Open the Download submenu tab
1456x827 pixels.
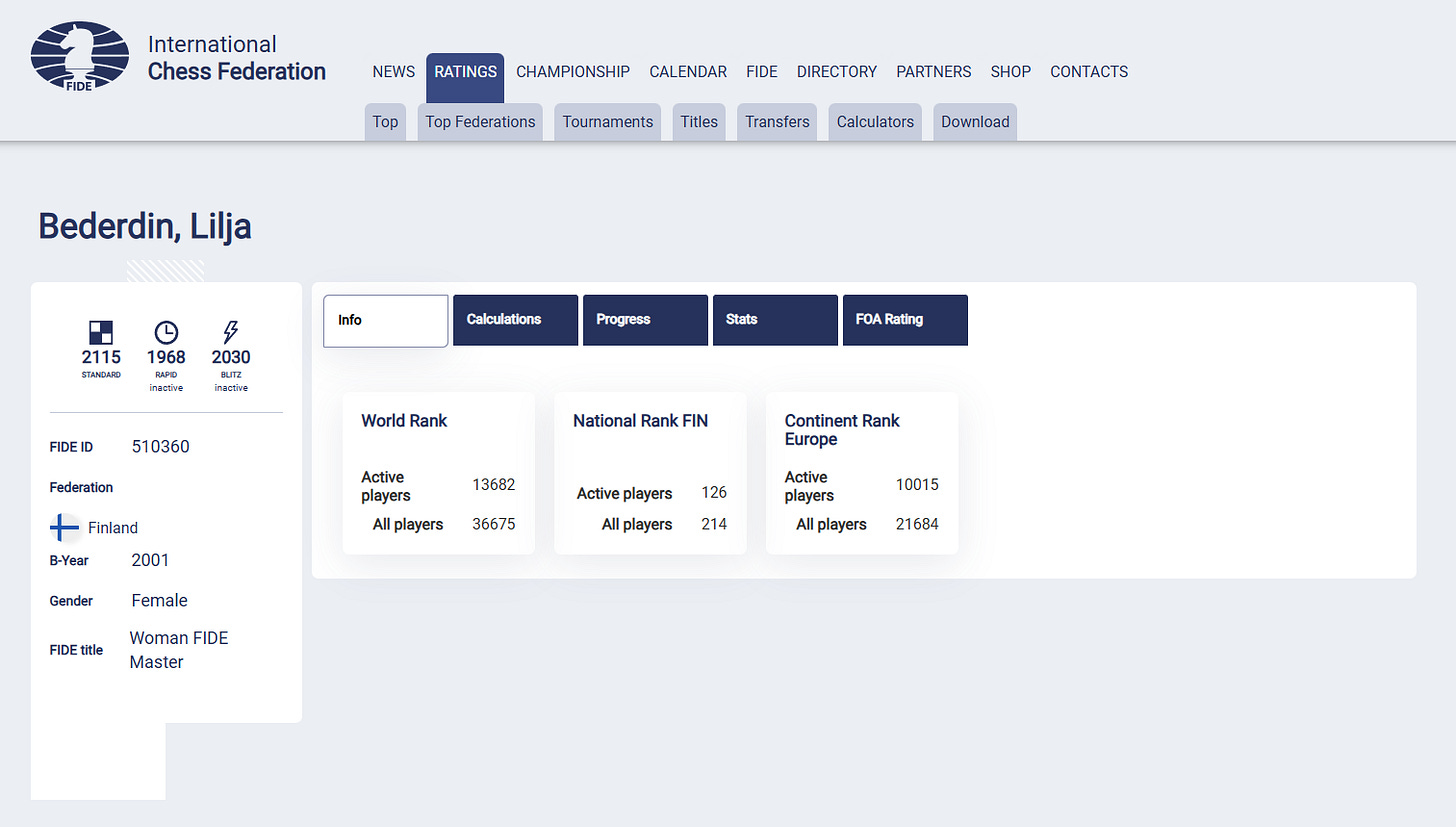[975, 122]
